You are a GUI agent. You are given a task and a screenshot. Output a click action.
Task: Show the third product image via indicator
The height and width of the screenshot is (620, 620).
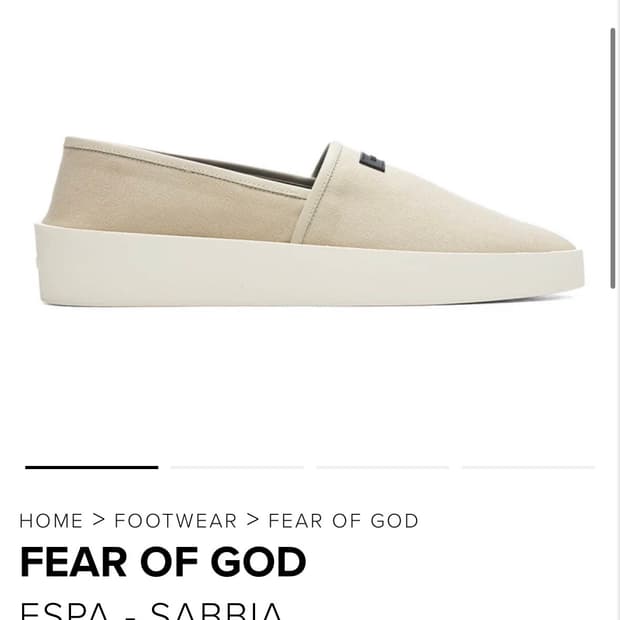coord(383,467)
